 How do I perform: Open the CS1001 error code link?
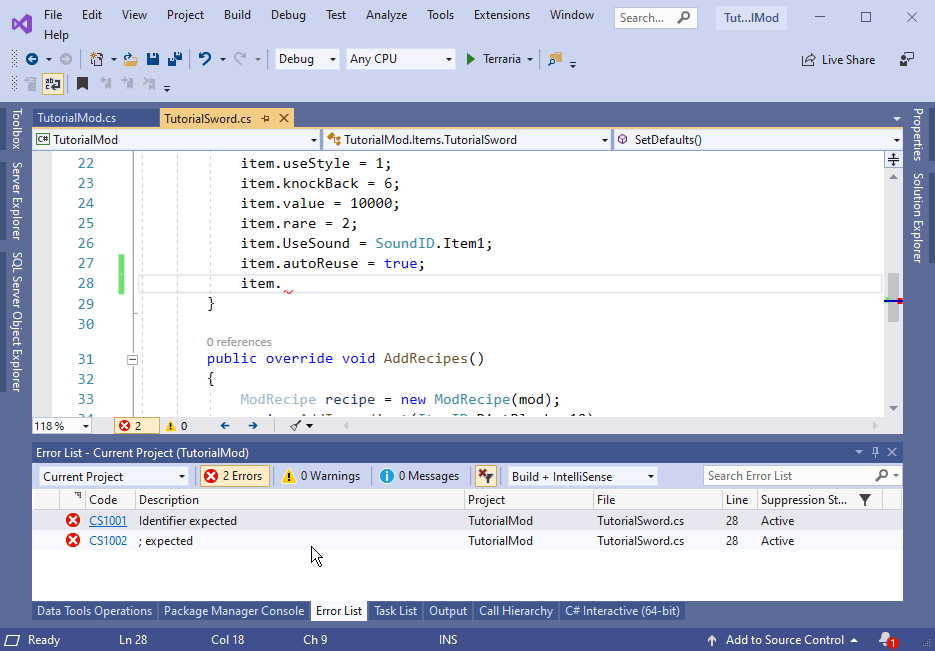107,521
